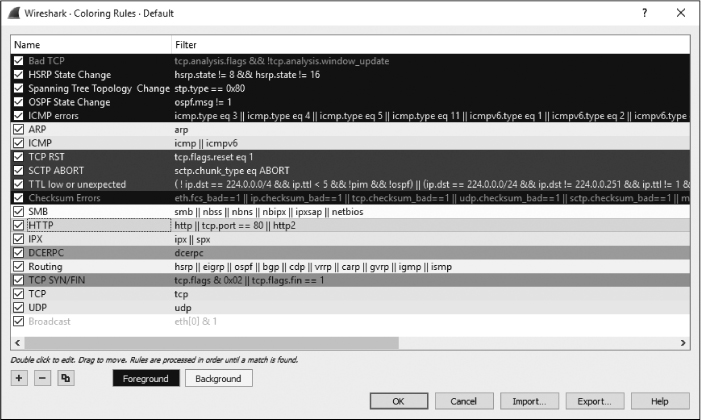Disable the Checksum Errors checkbox
This screenshot has width=701, height=420.
point(18,198)
